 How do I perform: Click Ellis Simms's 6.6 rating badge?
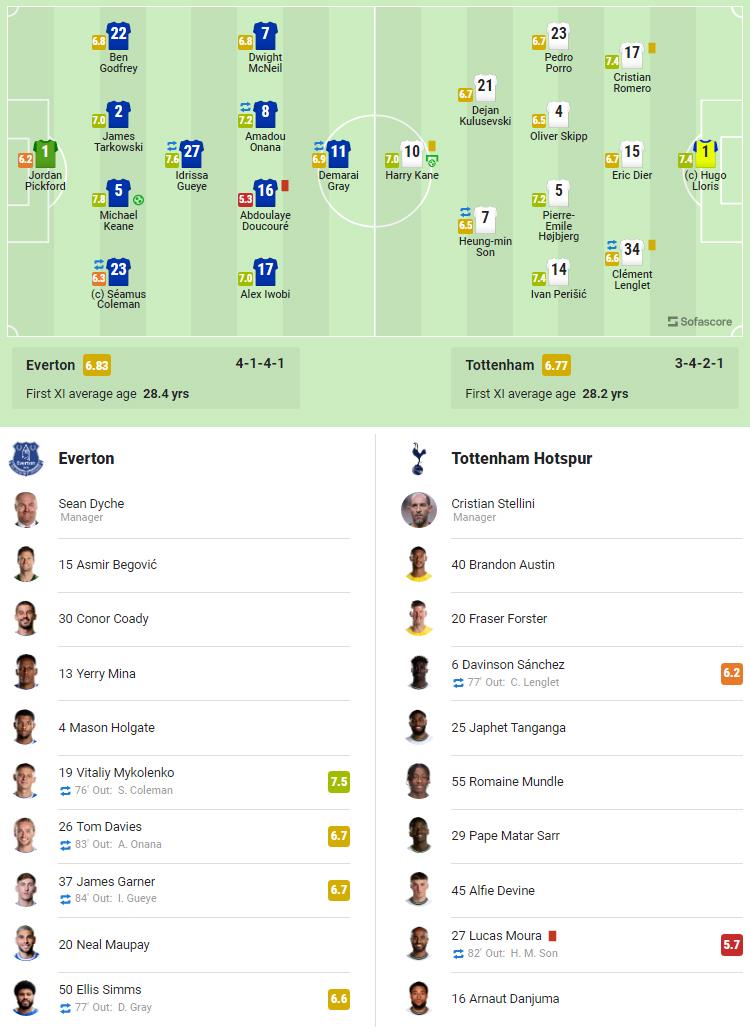click(339, 998)
